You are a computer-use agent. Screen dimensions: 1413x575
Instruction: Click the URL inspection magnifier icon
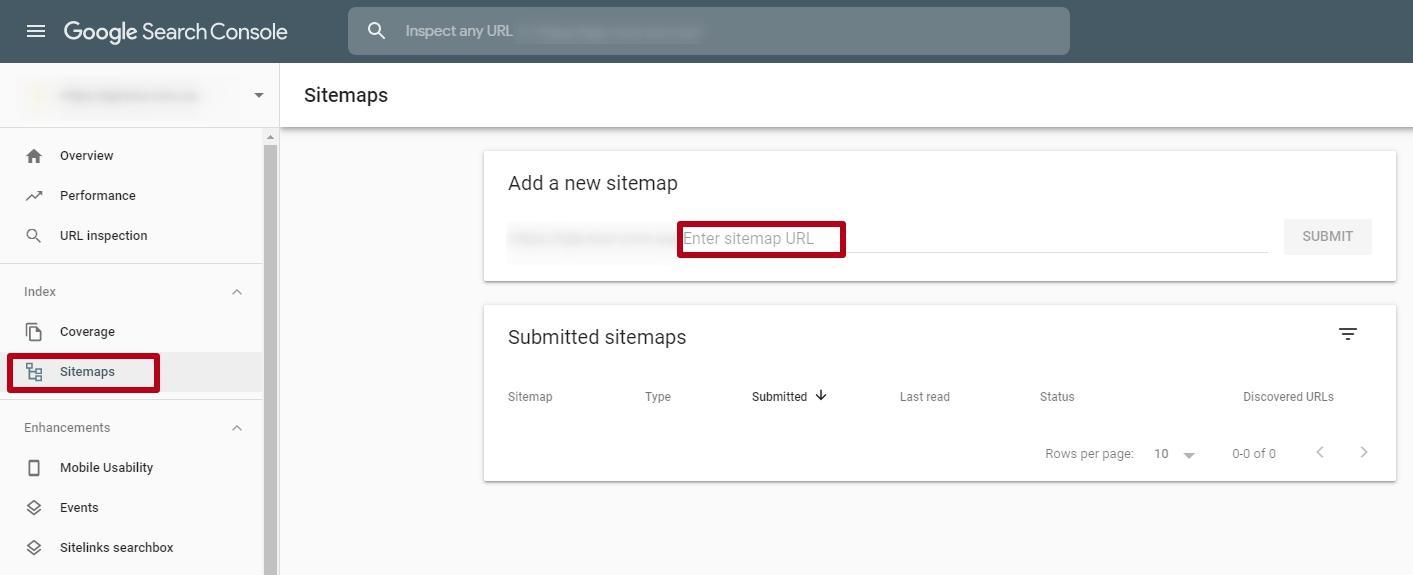click(34, 236)
